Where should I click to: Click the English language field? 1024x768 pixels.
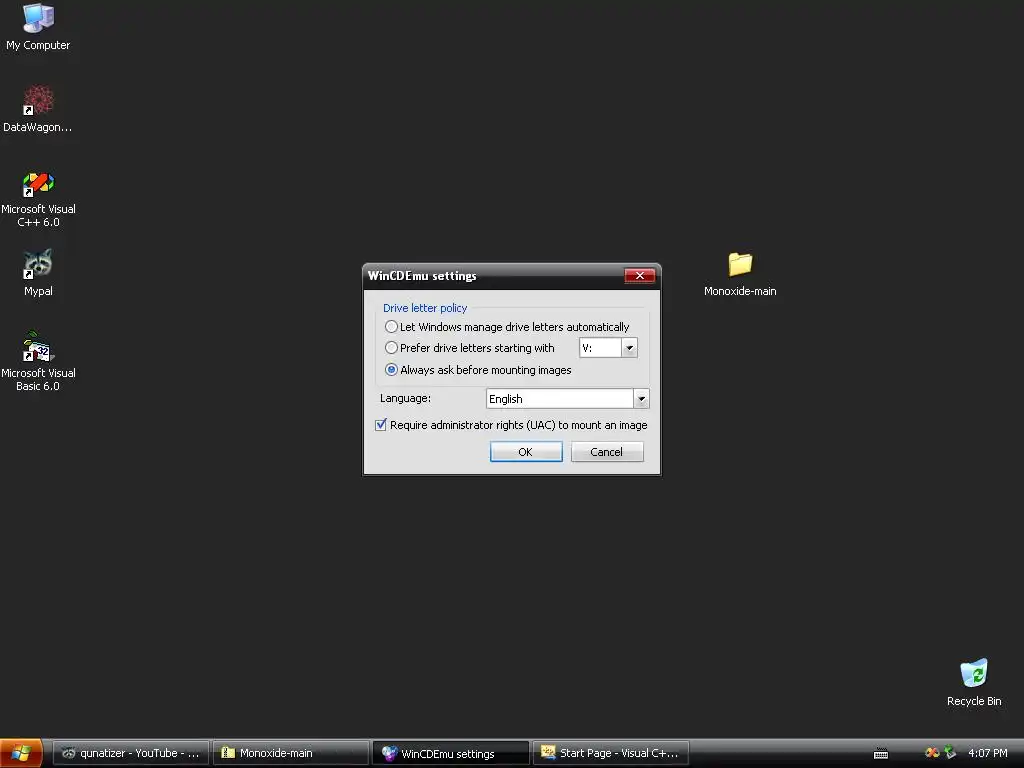pyautogui.click(x=560, y=398)
